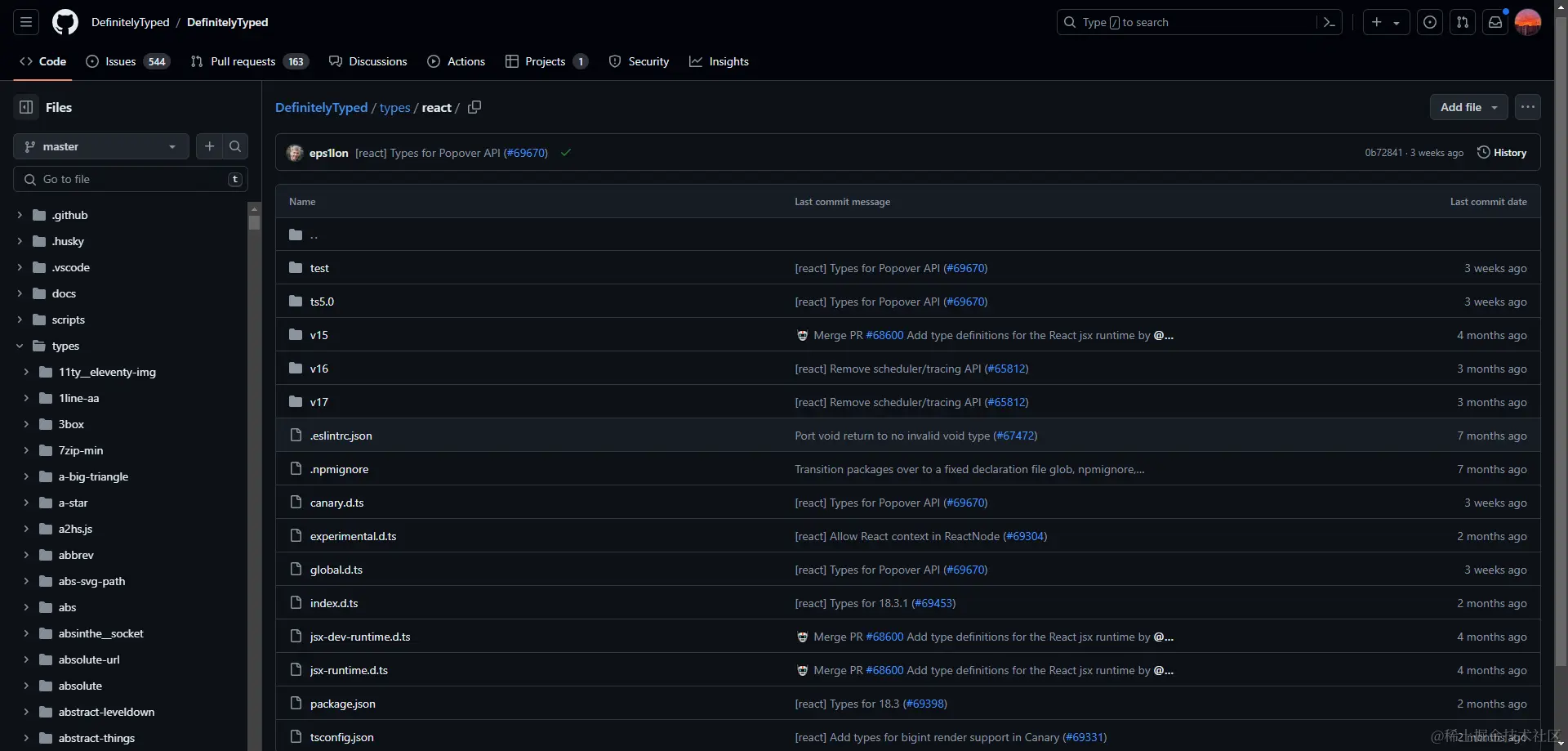This screenshot has width=1568, height=751.
Task: Open the user avatar menu
Action: click(x=1528, y=22)
